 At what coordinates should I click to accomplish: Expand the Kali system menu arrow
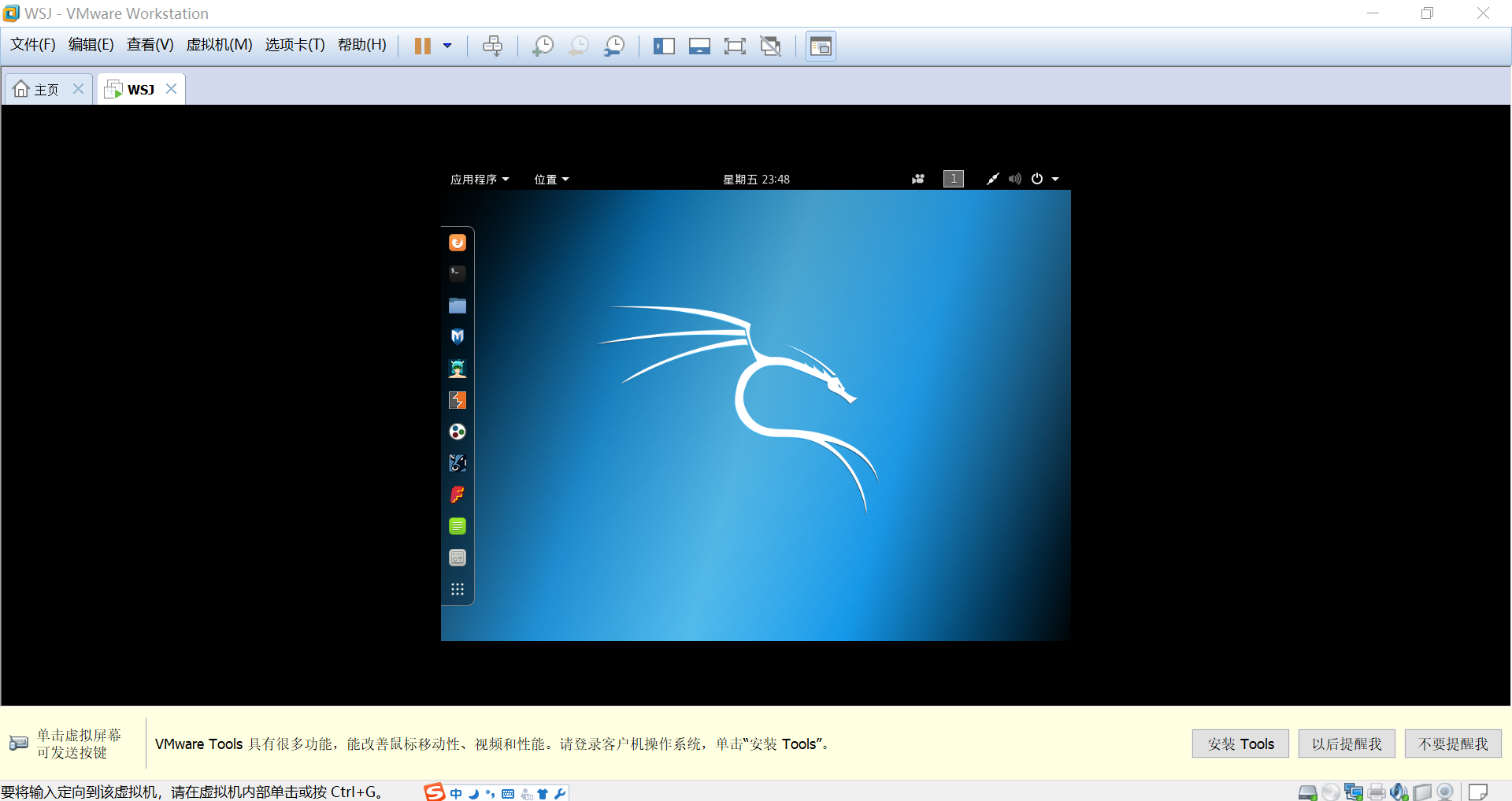pyautogui.click(x=1055, y=180)
